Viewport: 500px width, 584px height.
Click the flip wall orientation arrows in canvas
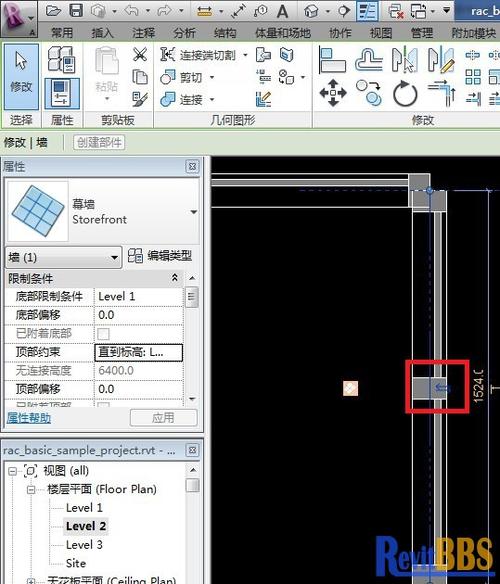pos(443,388)
